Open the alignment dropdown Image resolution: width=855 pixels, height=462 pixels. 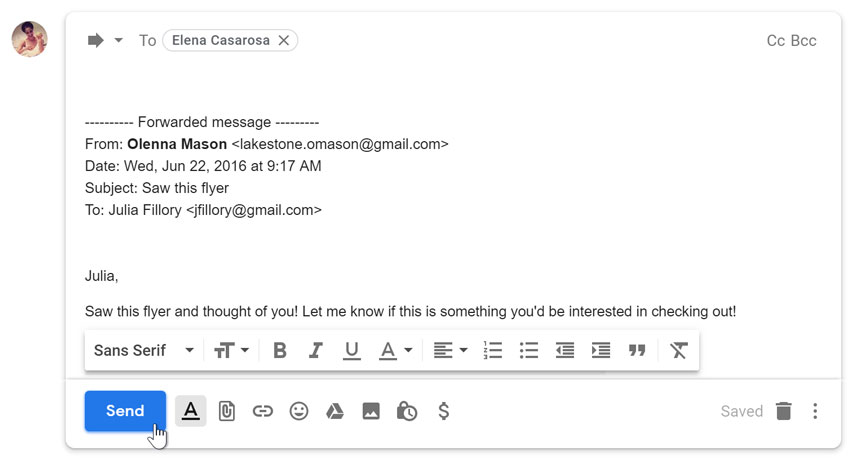click(450, 350)
